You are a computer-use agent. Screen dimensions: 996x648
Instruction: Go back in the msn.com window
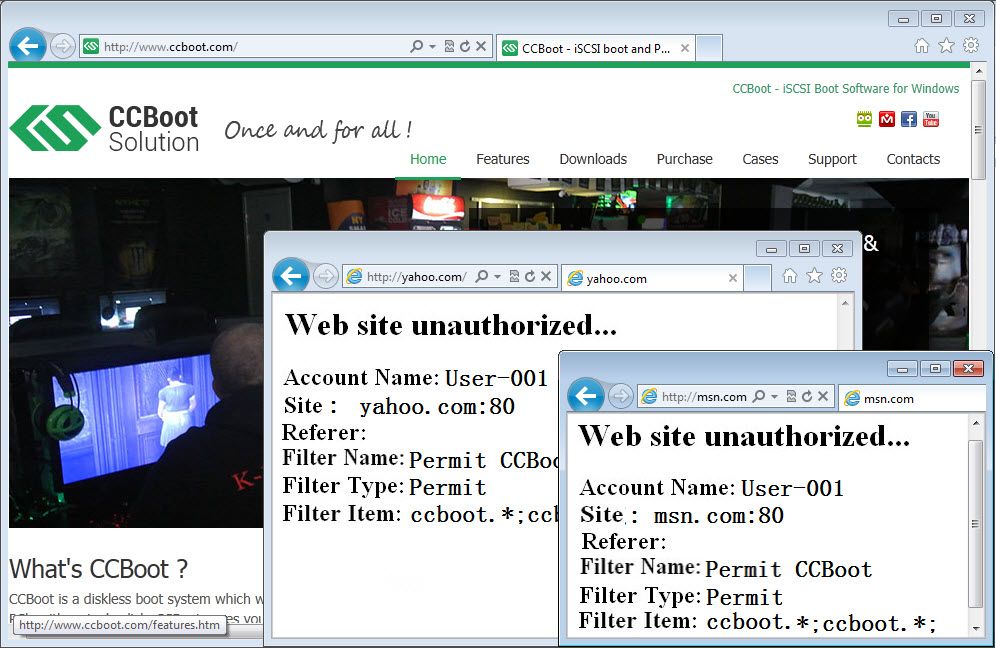click(585, 396)
